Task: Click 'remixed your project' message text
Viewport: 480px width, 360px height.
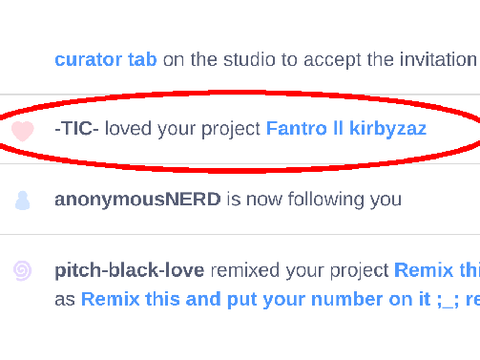Action: [299, 270]
